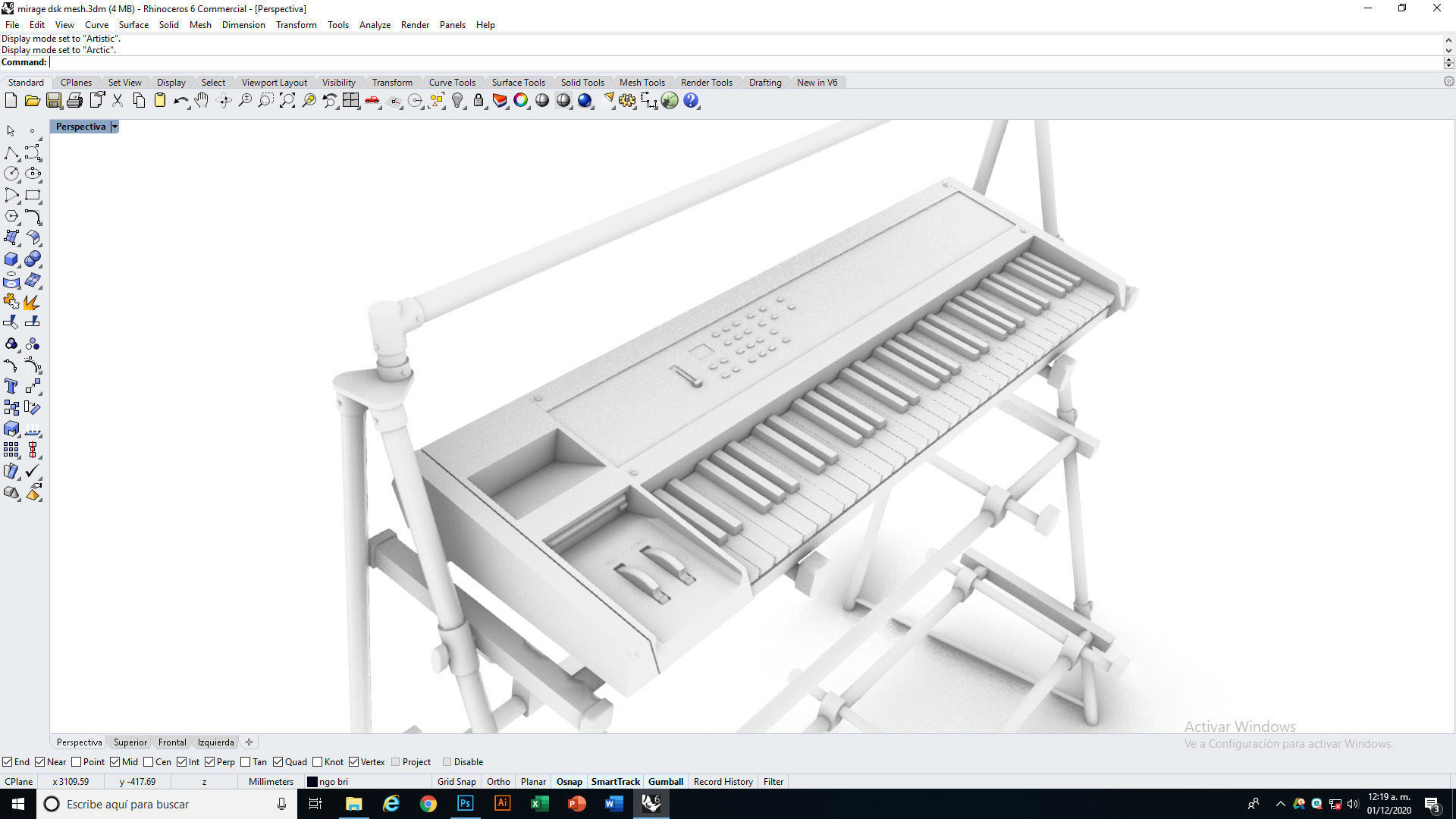The width and height of the screenshot is (1456, 819).
Task: Select the Rectangle tool in left sidebar
Action: coord(33,195)
